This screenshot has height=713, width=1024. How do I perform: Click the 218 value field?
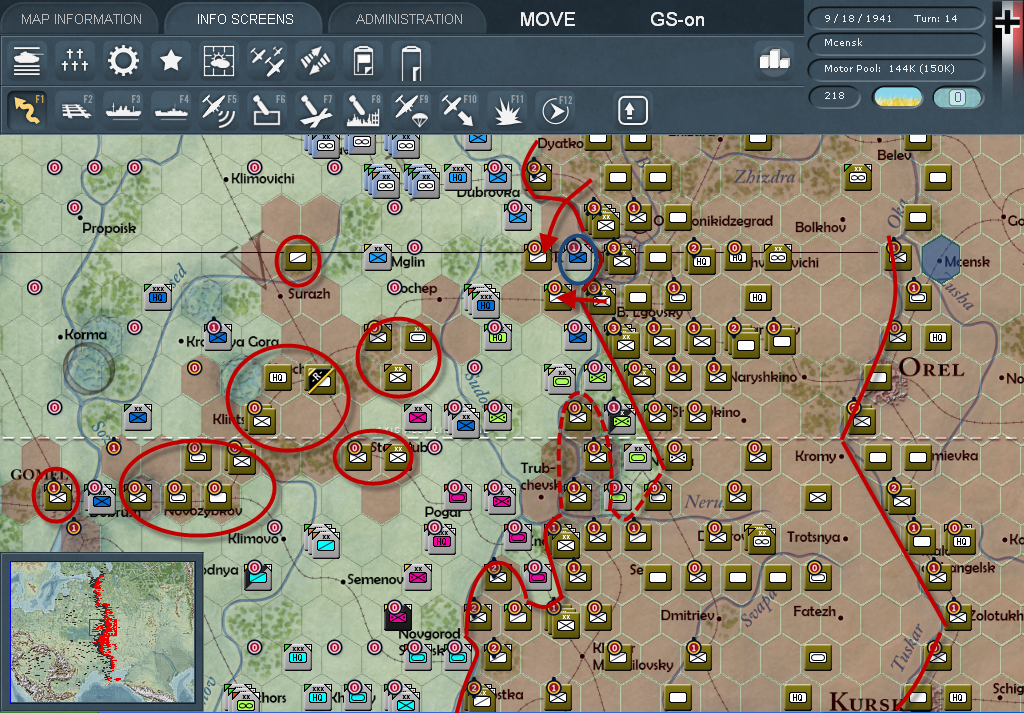pos(834,96)
